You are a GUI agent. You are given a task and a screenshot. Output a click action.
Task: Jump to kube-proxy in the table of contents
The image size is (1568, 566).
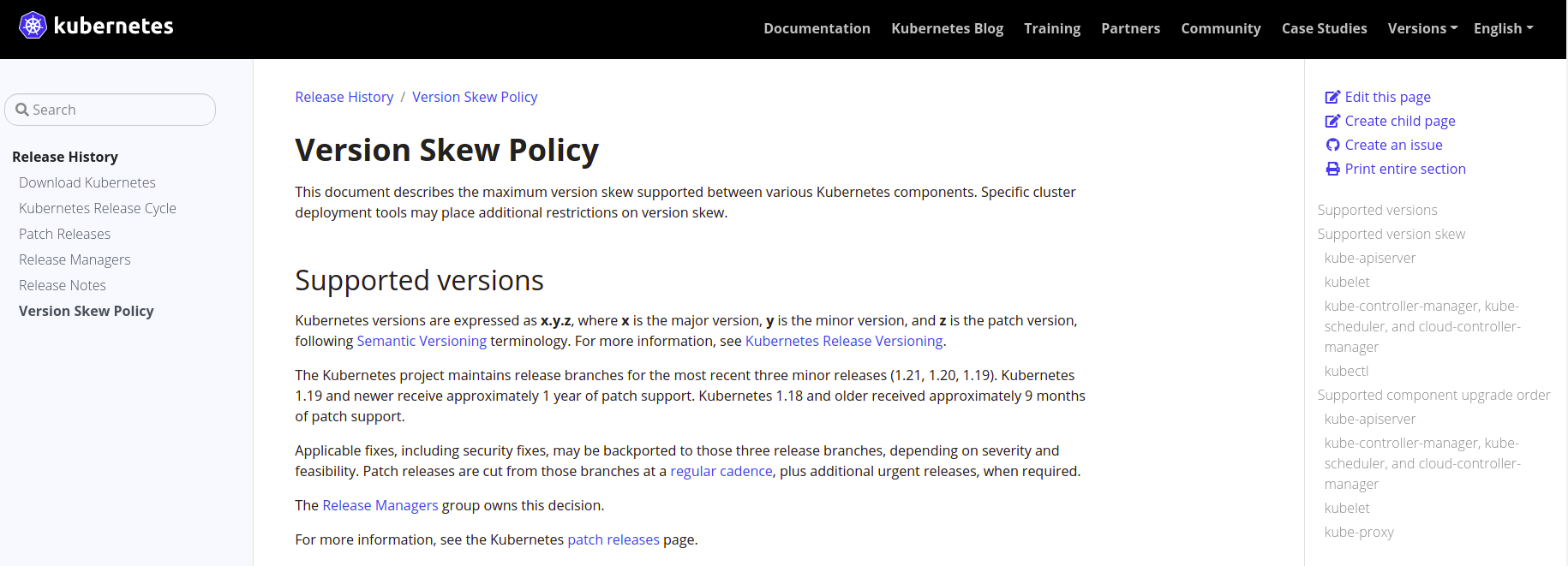[1359, 532]
